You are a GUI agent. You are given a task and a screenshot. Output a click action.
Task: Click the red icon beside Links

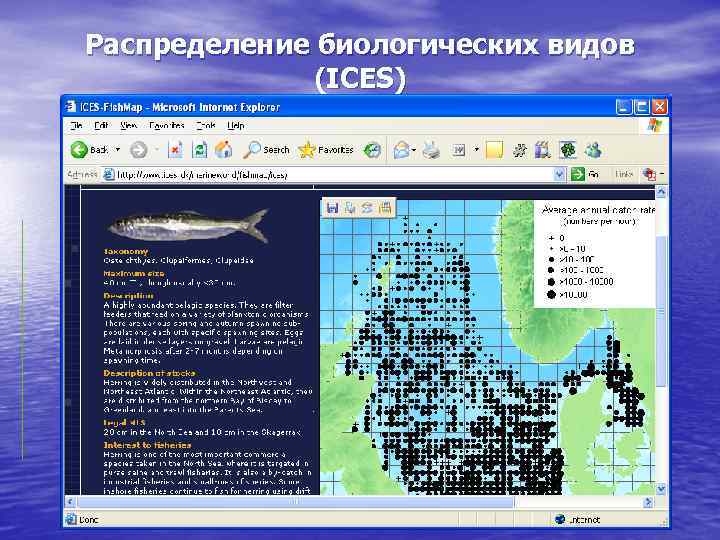click(650, 174)
